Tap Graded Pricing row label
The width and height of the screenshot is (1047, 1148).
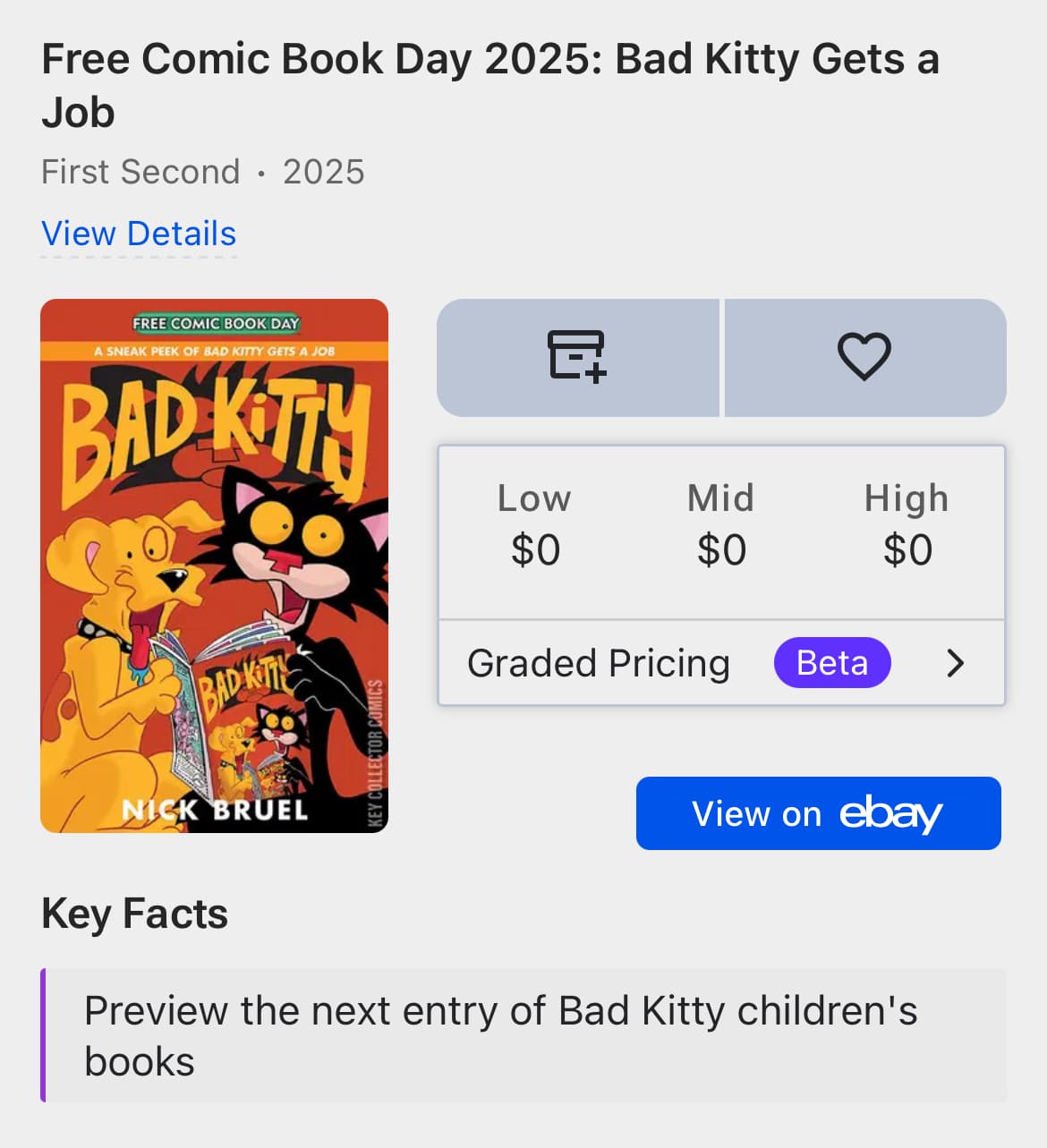click(x=599, y=663)
